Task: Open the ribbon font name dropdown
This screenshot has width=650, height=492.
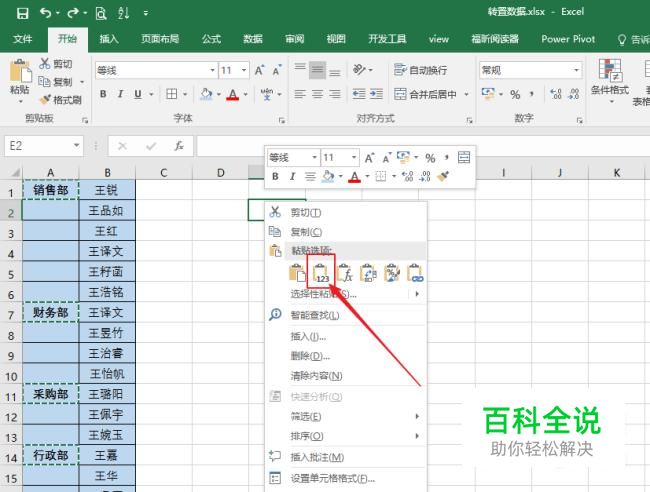Action: [x=212, y=70]
